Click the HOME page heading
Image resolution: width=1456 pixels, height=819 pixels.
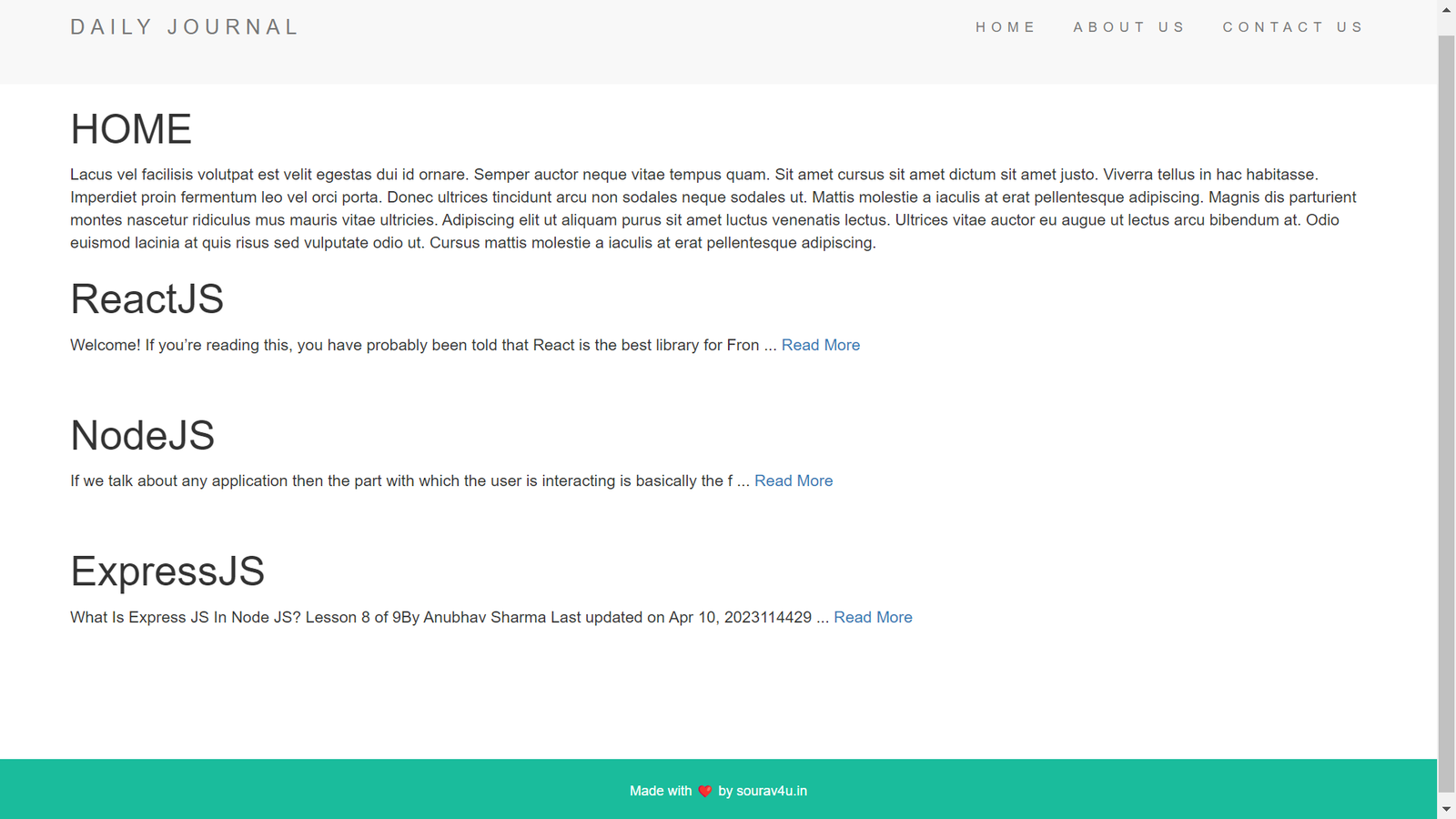[131, 129]
